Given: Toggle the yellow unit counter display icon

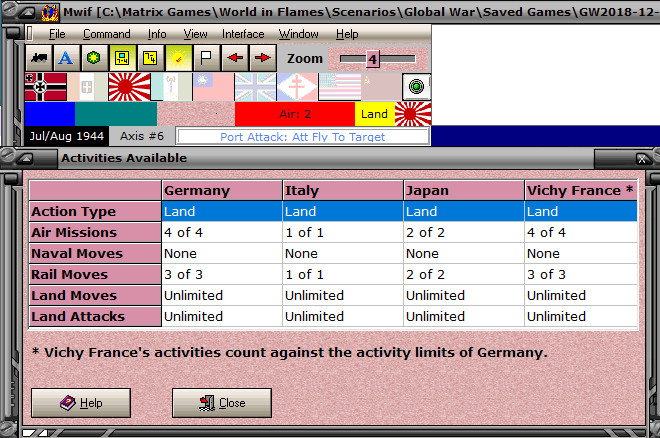Looking at the screenshot, I should (122, 58).
